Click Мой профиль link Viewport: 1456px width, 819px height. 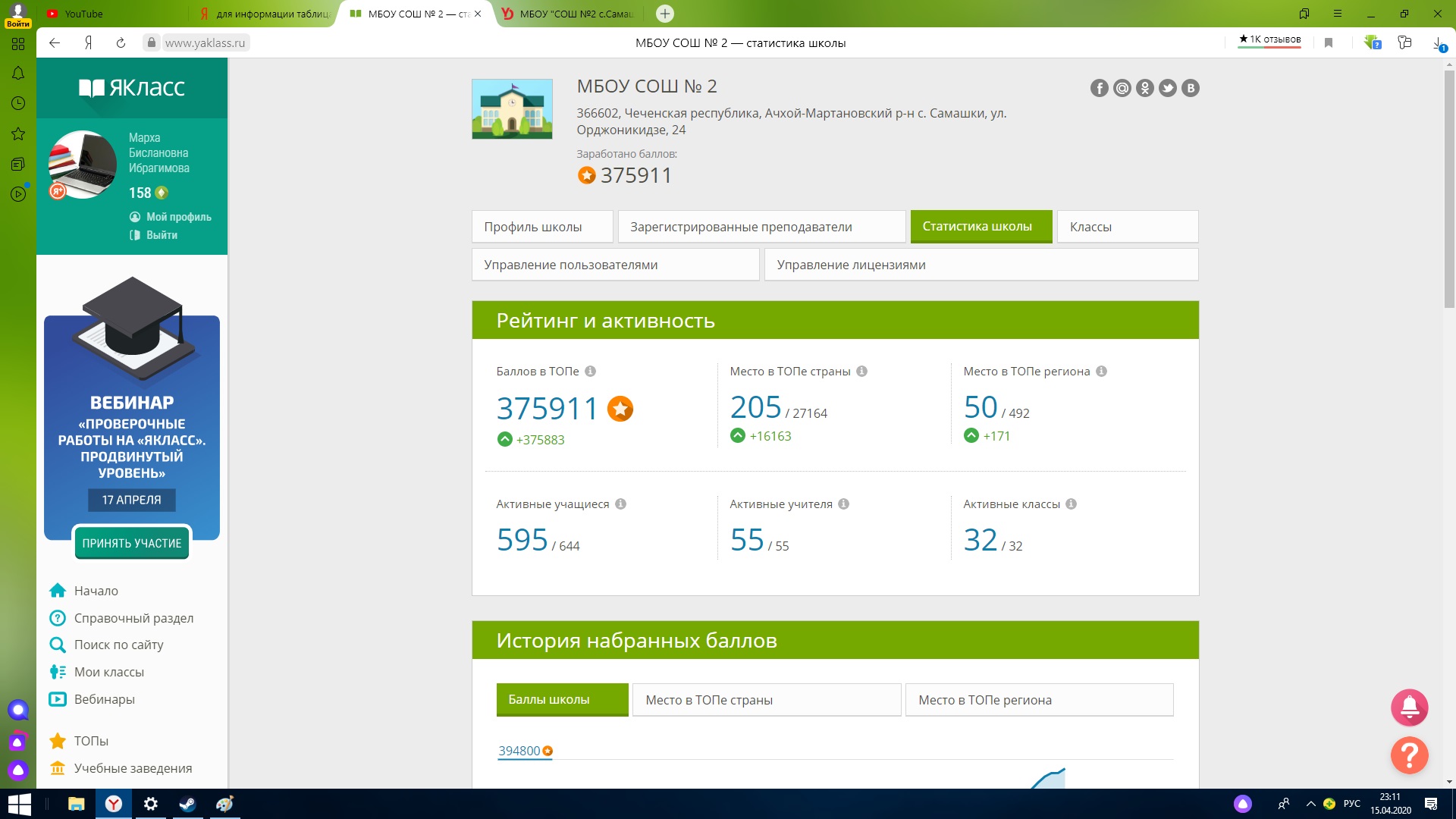pos(178,217)
